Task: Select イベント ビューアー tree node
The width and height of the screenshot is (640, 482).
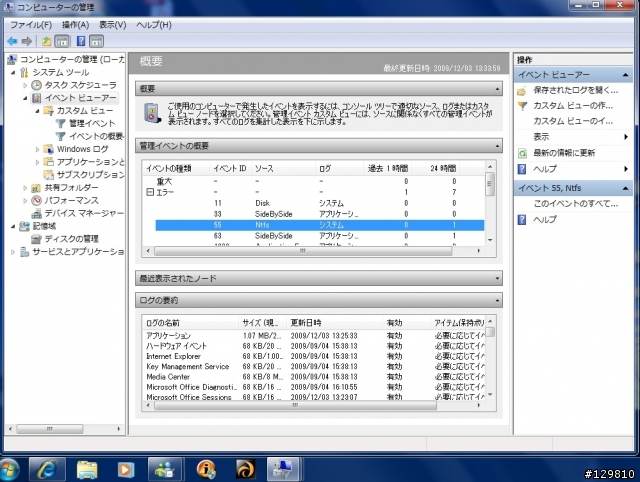Action: coord(80,98)
